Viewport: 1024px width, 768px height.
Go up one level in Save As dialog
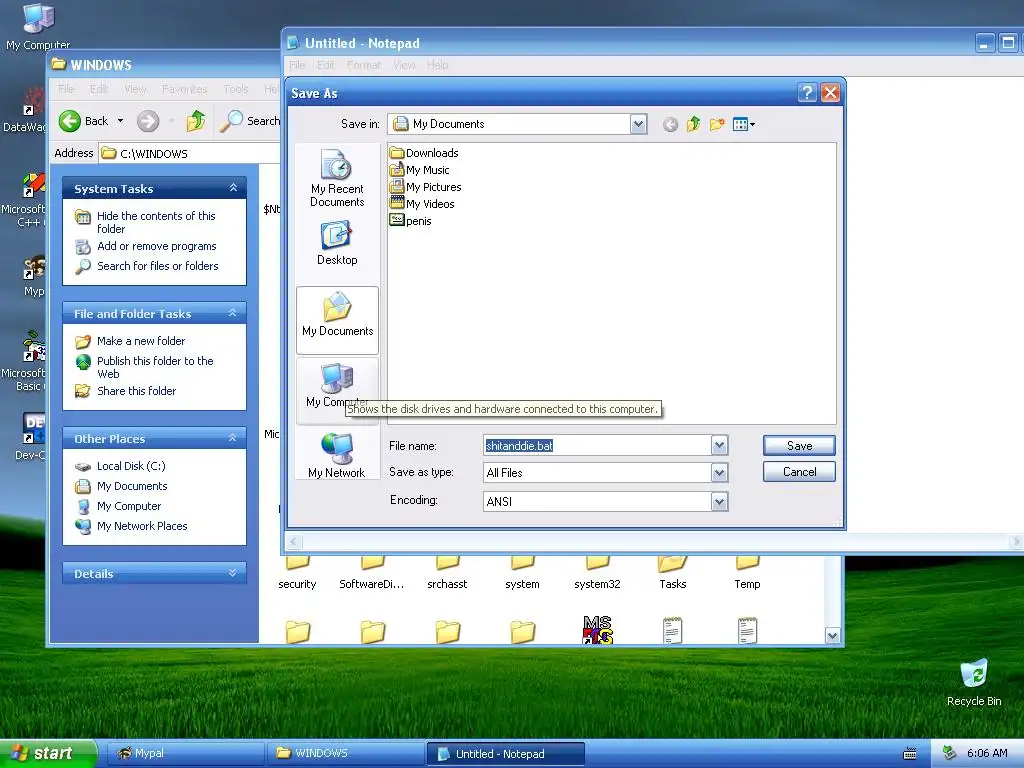[694, 124]
